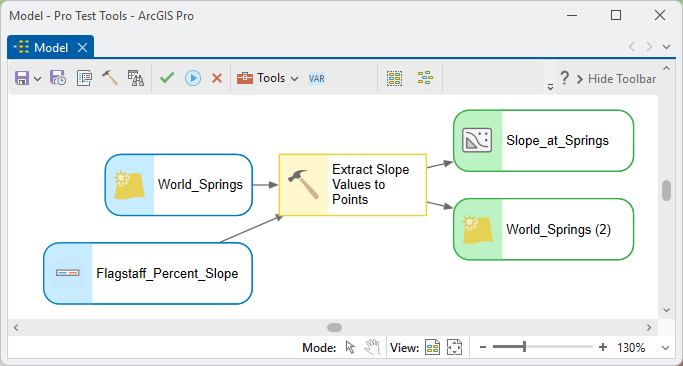The width and height of the screenshot is (683, 366).
Task: Click the Select All icon
Action: (395, 78)
